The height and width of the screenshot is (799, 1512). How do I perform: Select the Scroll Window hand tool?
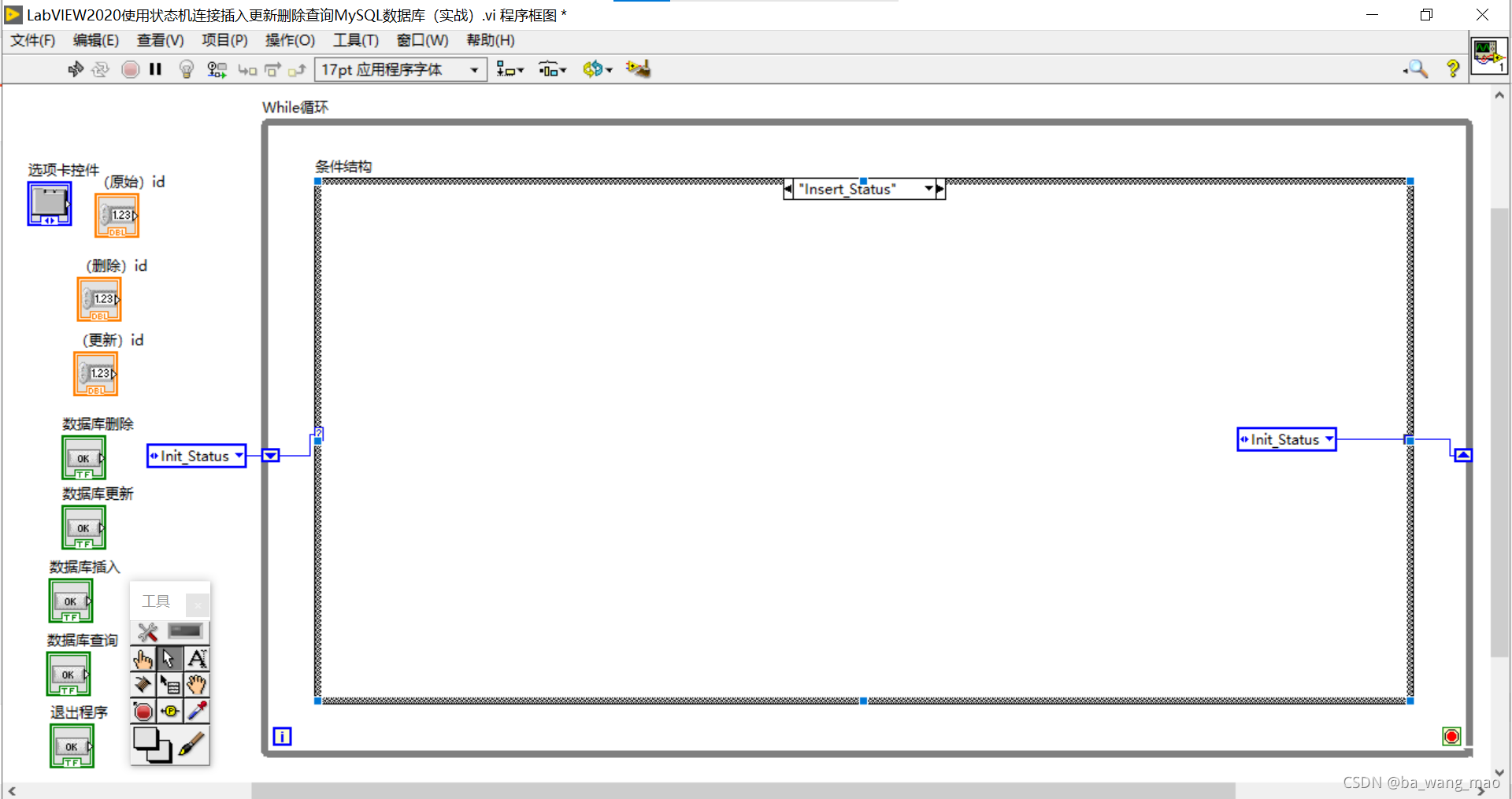tap(197, 685)
